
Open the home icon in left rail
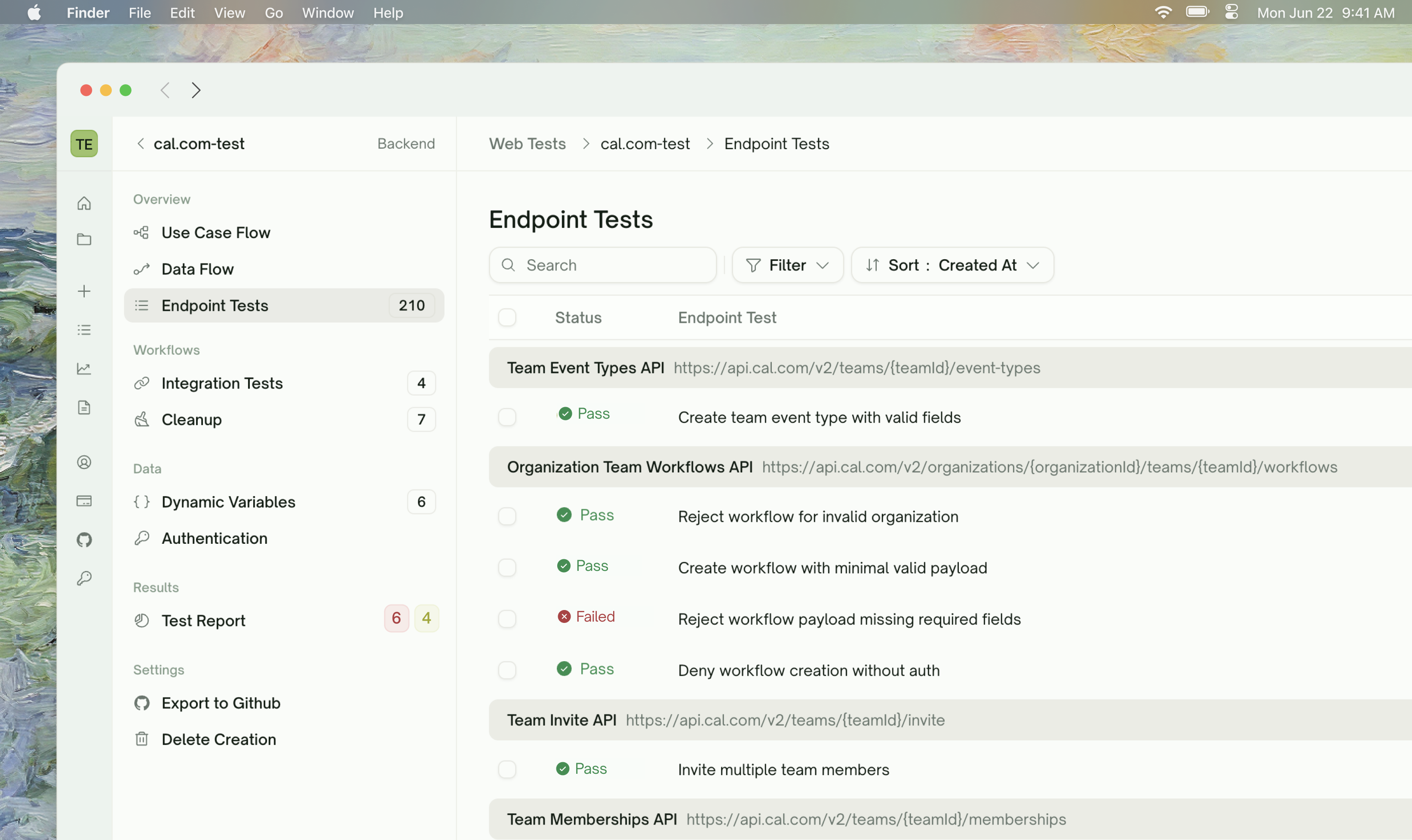84,203
